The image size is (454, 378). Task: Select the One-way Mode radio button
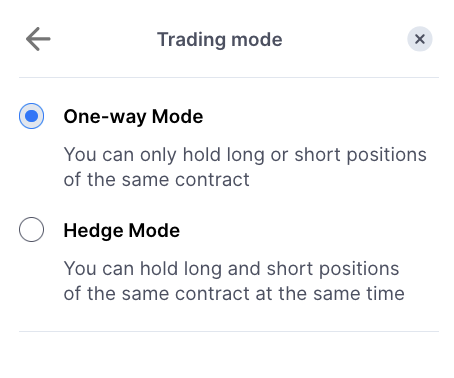pos(31,116)
